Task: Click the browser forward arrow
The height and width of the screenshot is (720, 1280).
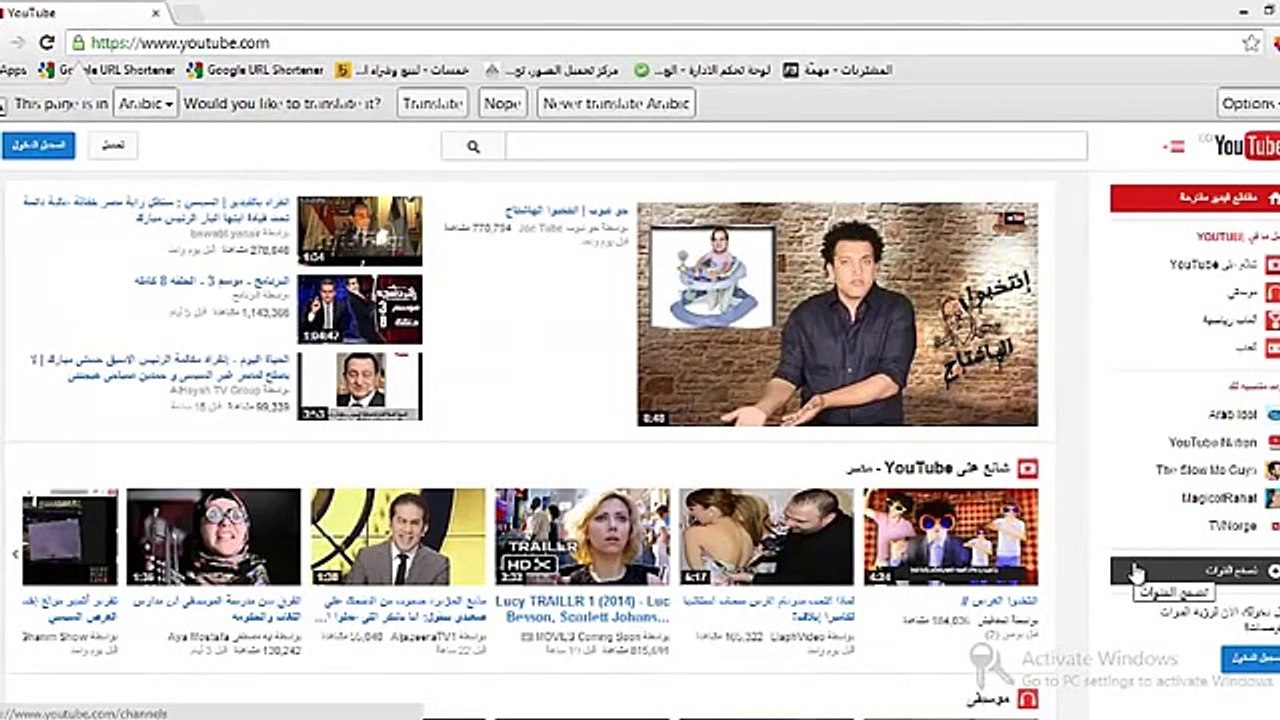Action: 17,43
